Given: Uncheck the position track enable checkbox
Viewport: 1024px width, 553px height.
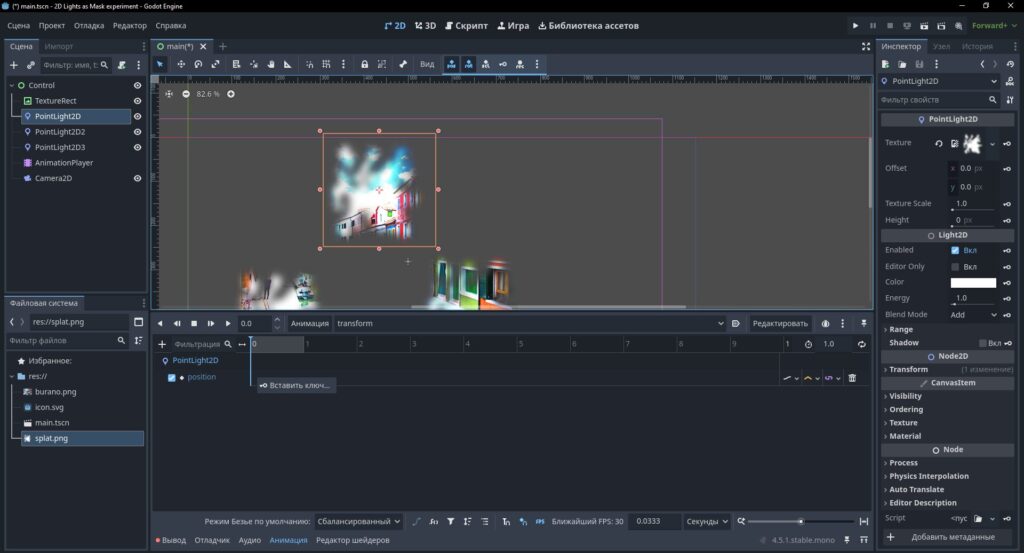Looking at the screenshot, I should click(171, 377).
